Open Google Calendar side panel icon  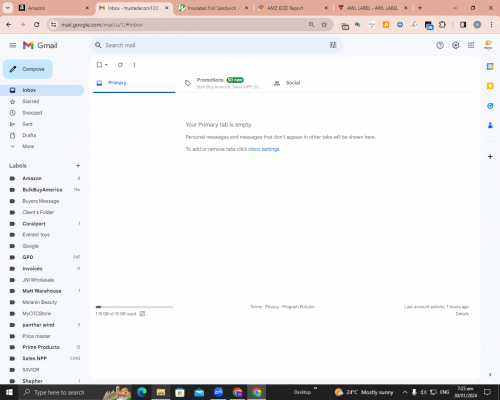490,66
